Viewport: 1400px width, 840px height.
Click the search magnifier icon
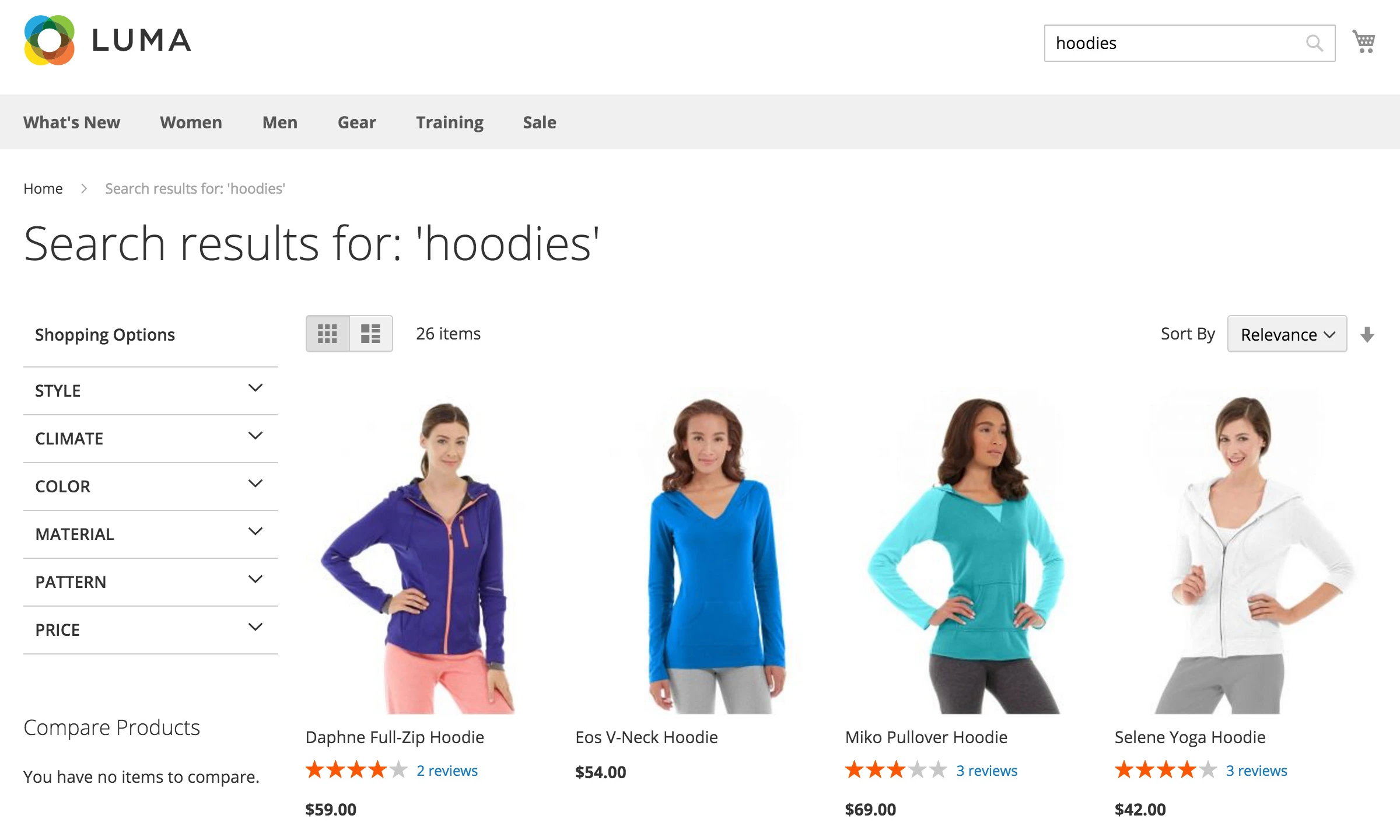(x=1314, y=43)
